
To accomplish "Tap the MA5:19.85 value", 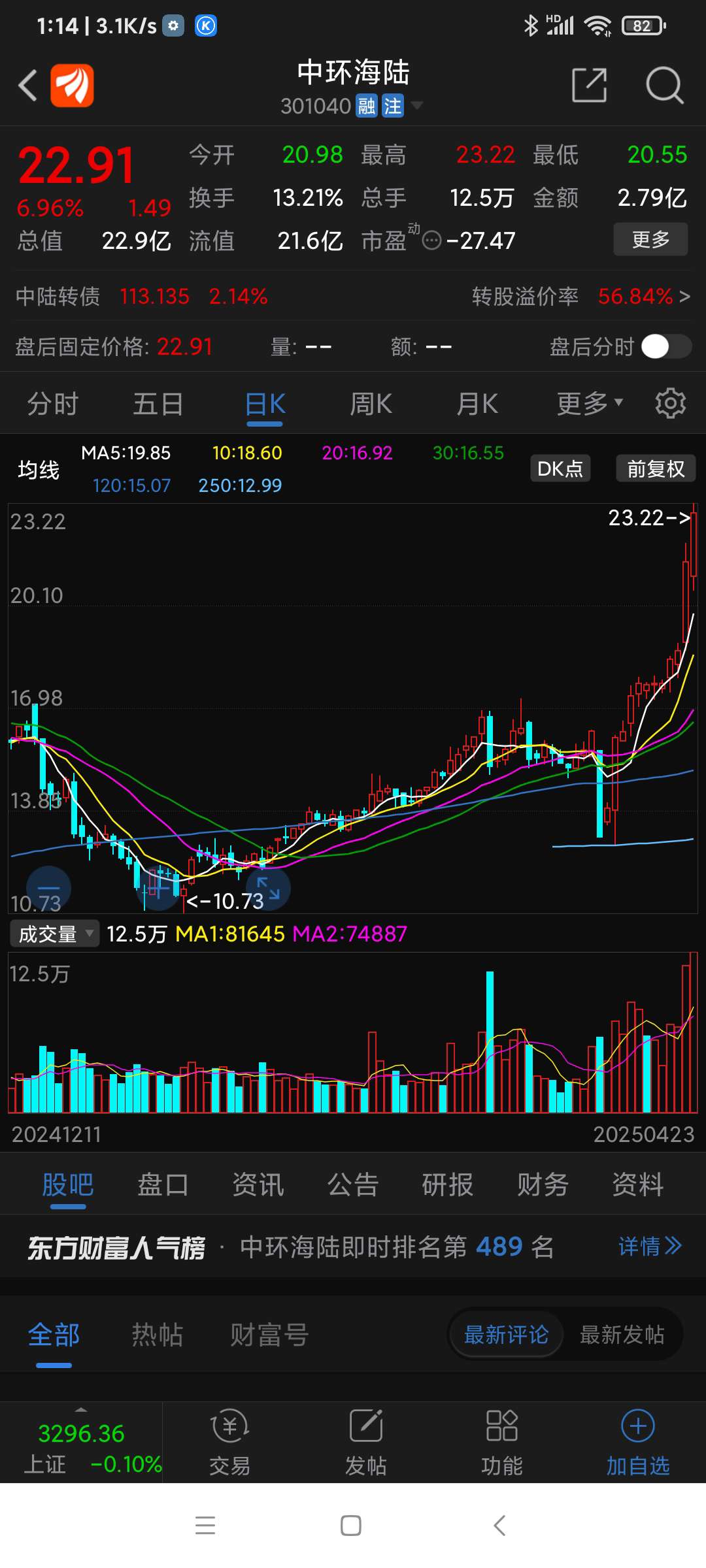I will click(x=126, y=453).
